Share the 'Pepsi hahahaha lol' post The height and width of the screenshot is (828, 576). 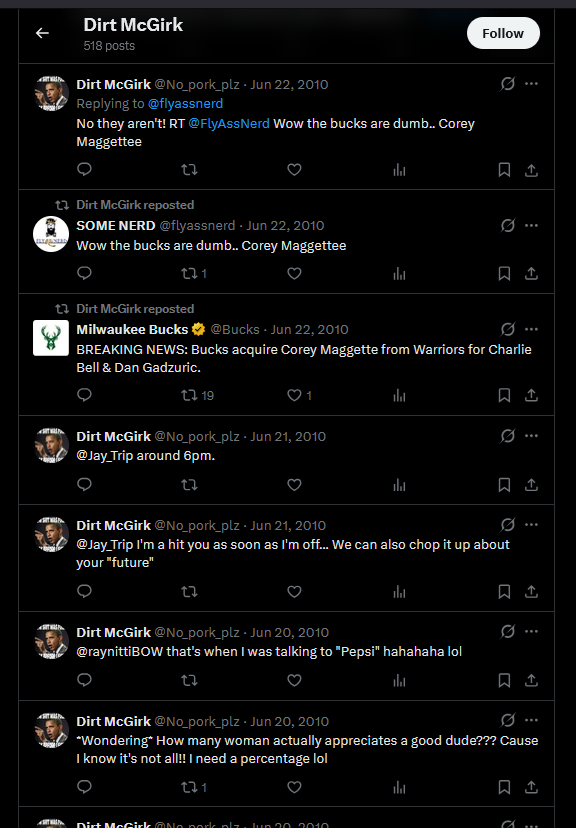531,681
